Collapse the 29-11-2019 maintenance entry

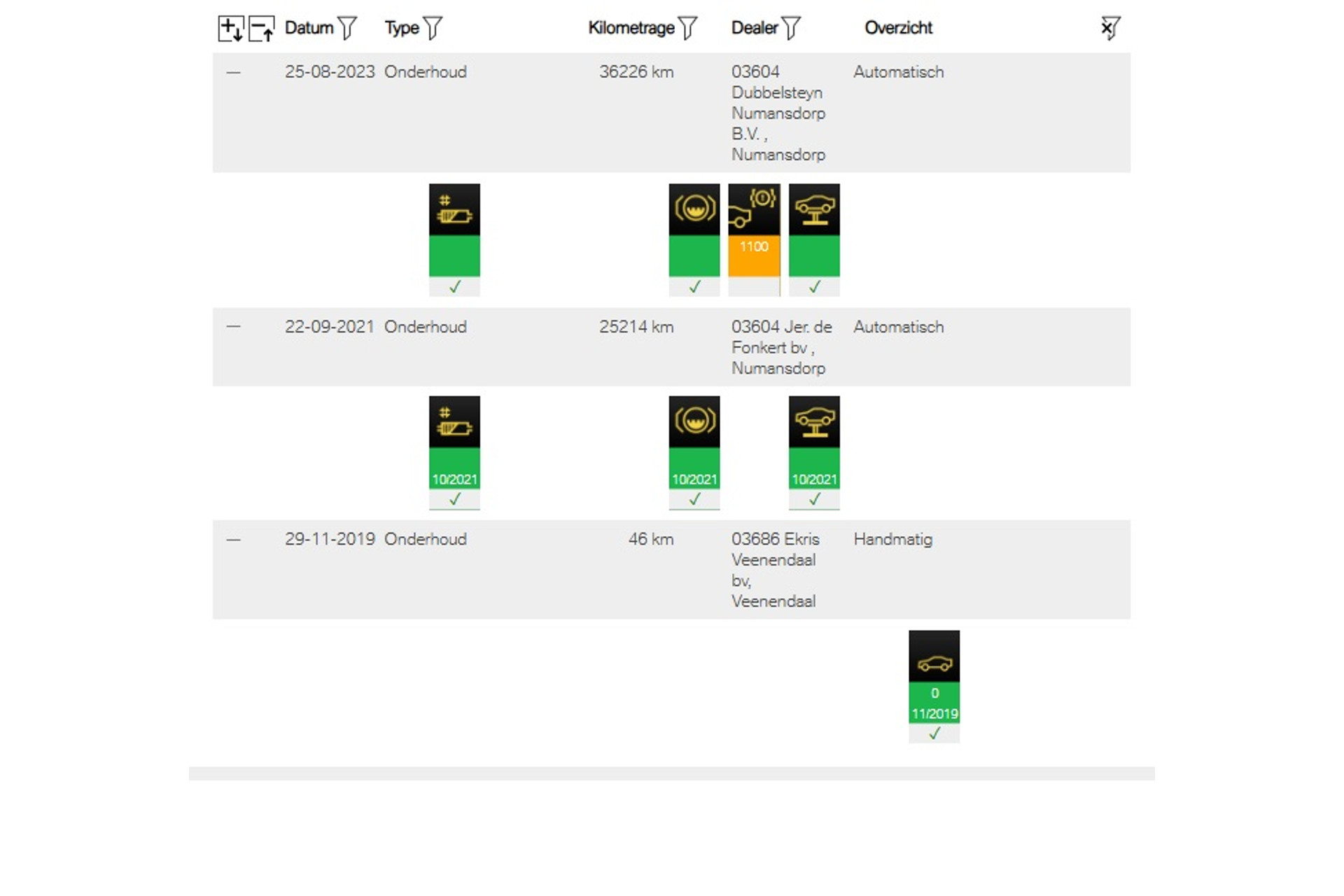233,540
